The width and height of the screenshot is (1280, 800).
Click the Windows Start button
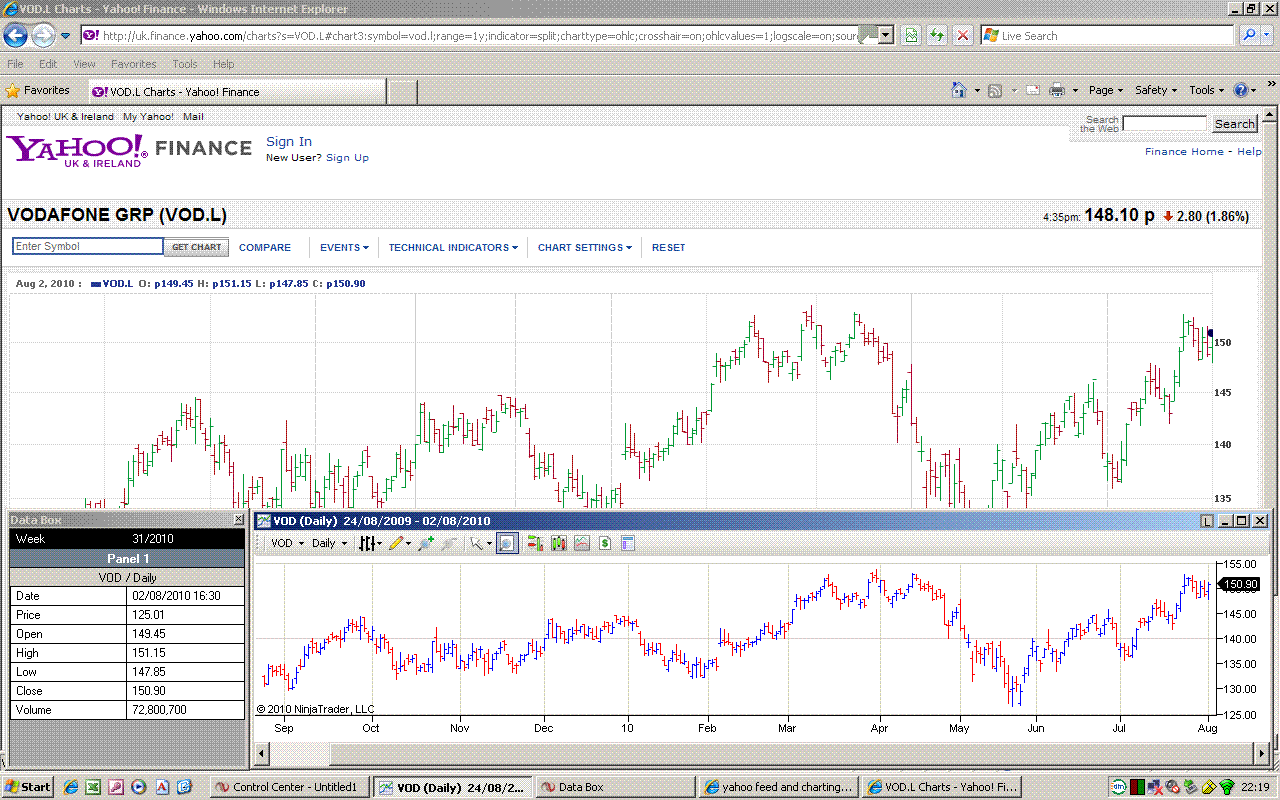(x=28, y=787)
